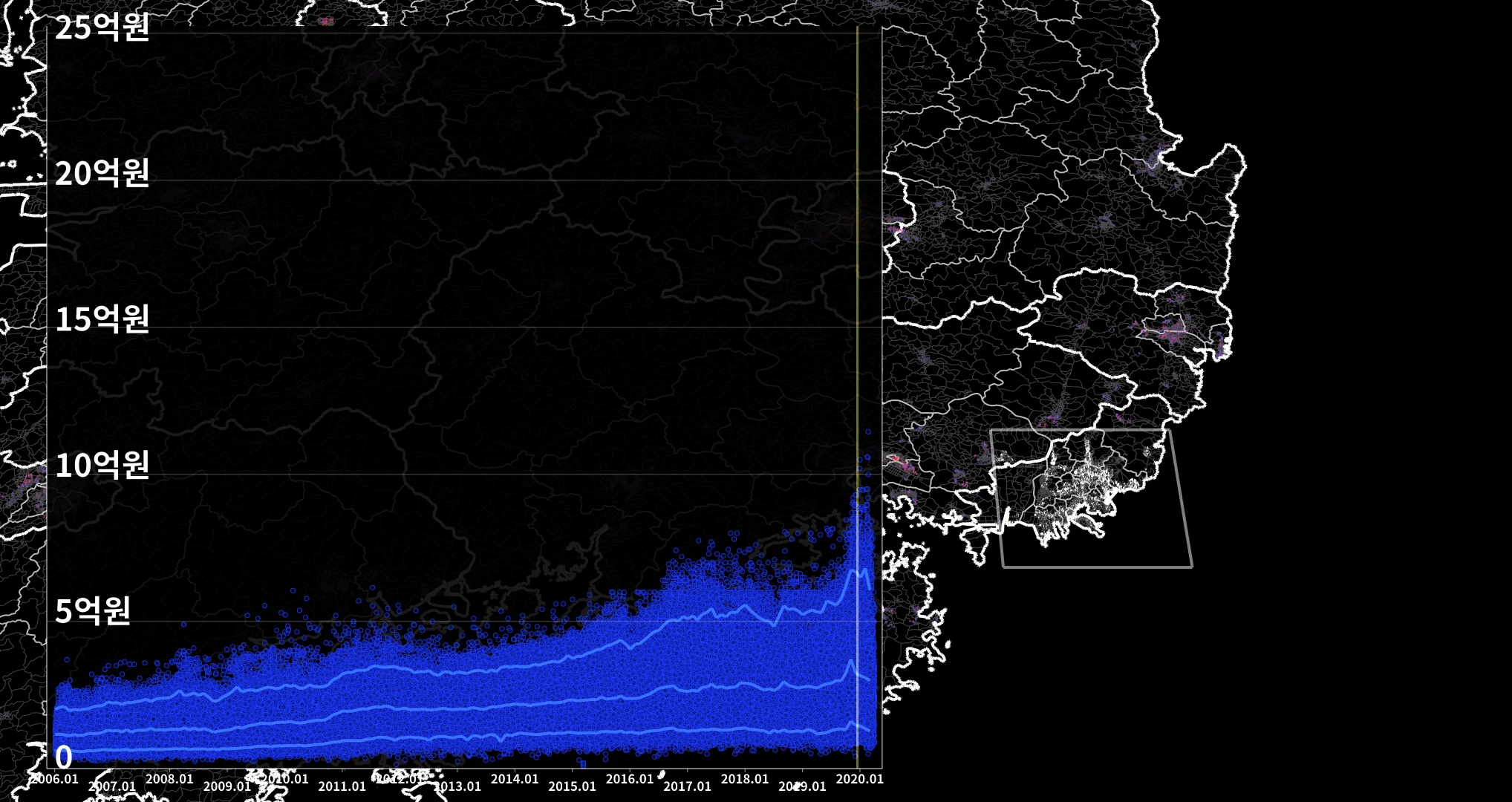
Task: Click the 2006.01 timeline label
Action: pos(53,779)
